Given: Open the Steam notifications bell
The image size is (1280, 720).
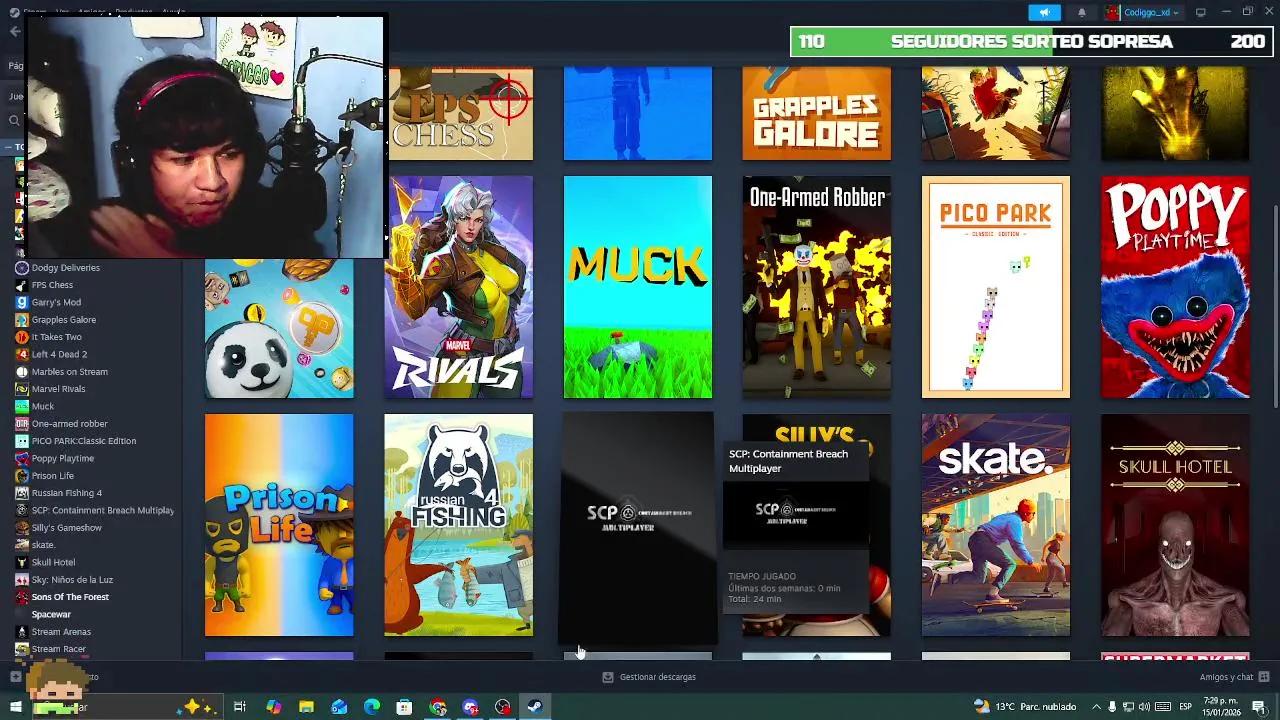Looking at the screenshot, I should [1081, 12].
